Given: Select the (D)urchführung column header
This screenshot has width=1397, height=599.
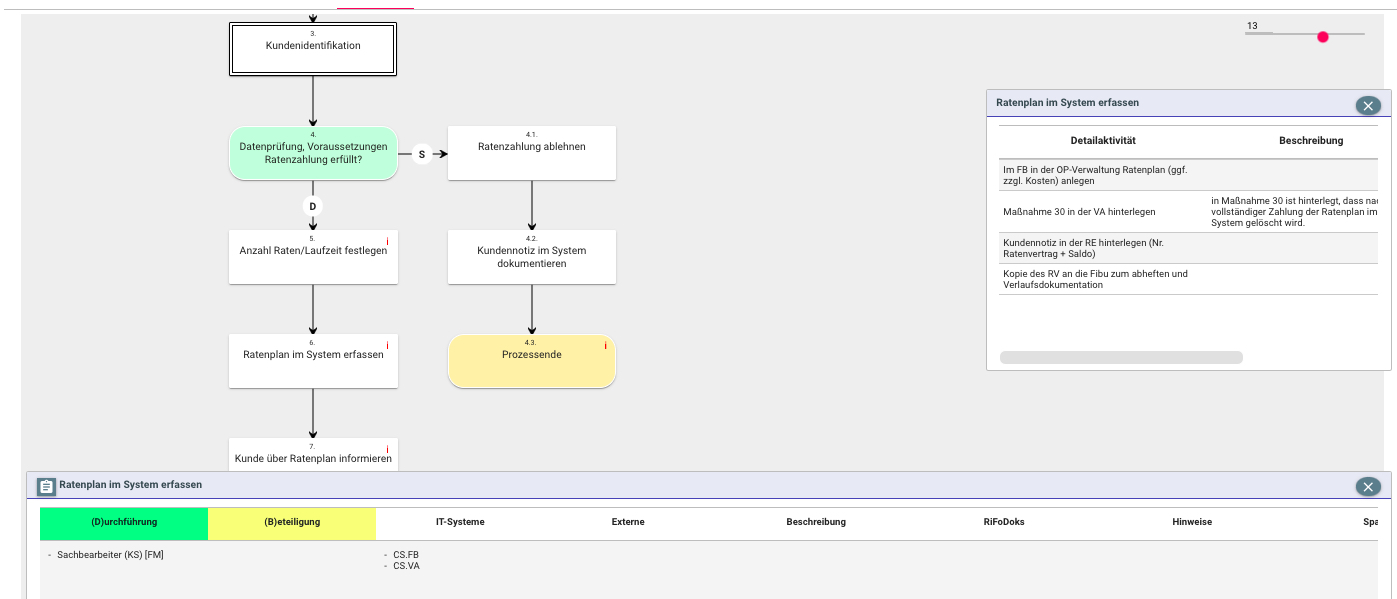Looking at the screenshot, I should click(124, 522).
